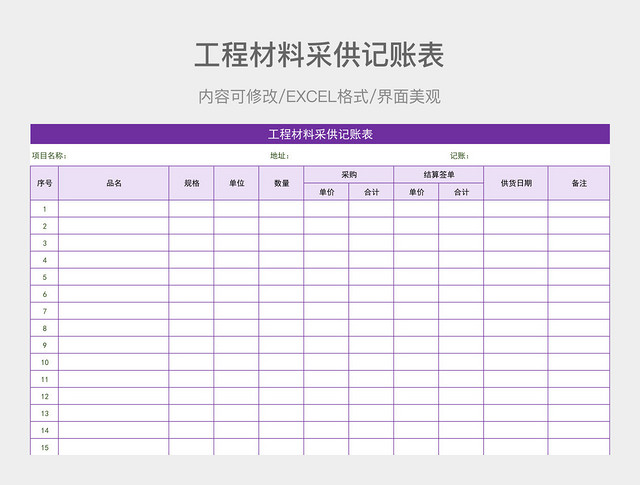Select row number 9 cell
Image resolution: width=640 pixels, height=485 pixels.
tap(44, 345)
